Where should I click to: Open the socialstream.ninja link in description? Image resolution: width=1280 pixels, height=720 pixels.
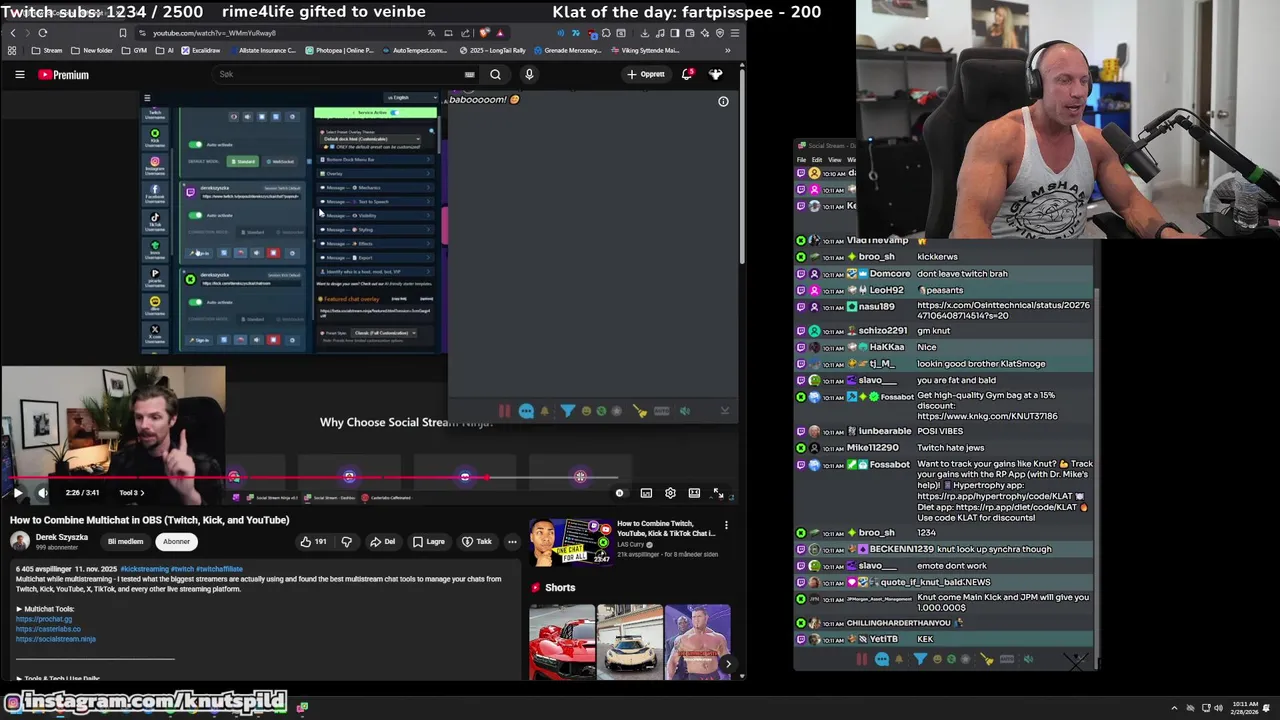tap(56, 639)
